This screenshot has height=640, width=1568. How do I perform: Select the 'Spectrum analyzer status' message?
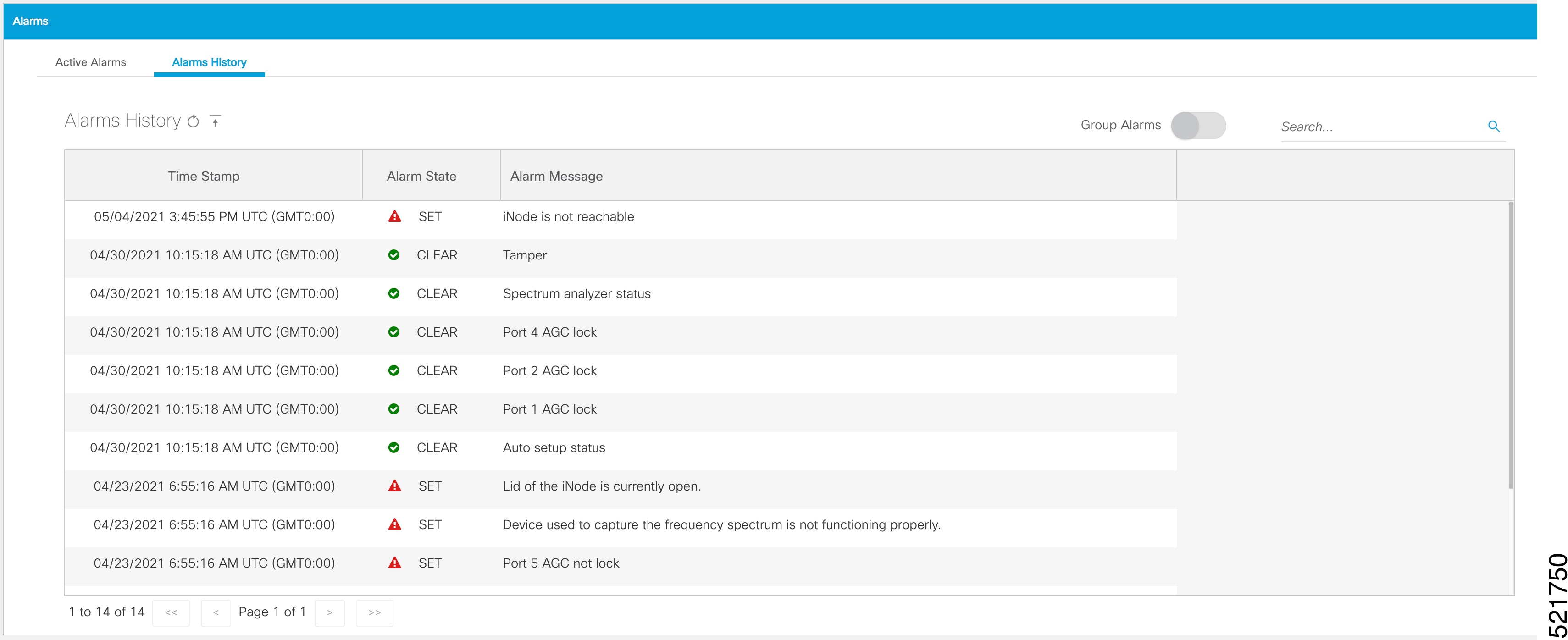(x=576, y=294)
